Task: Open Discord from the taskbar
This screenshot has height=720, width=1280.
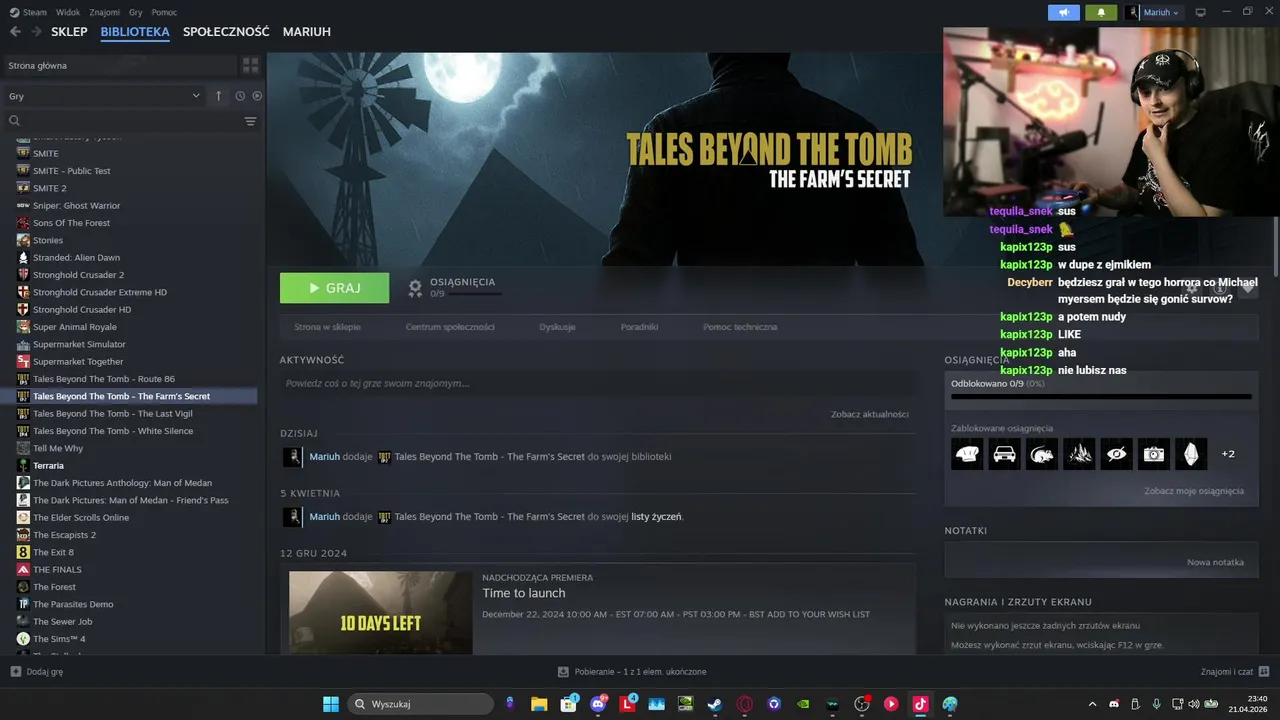Action: pyautogui.click(x=598, y=704)
